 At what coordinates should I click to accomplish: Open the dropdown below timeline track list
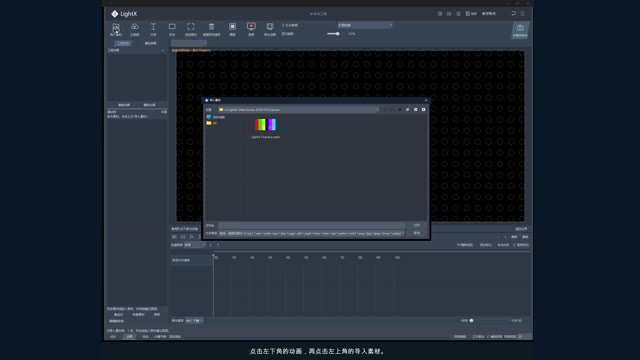click(194, 320)
